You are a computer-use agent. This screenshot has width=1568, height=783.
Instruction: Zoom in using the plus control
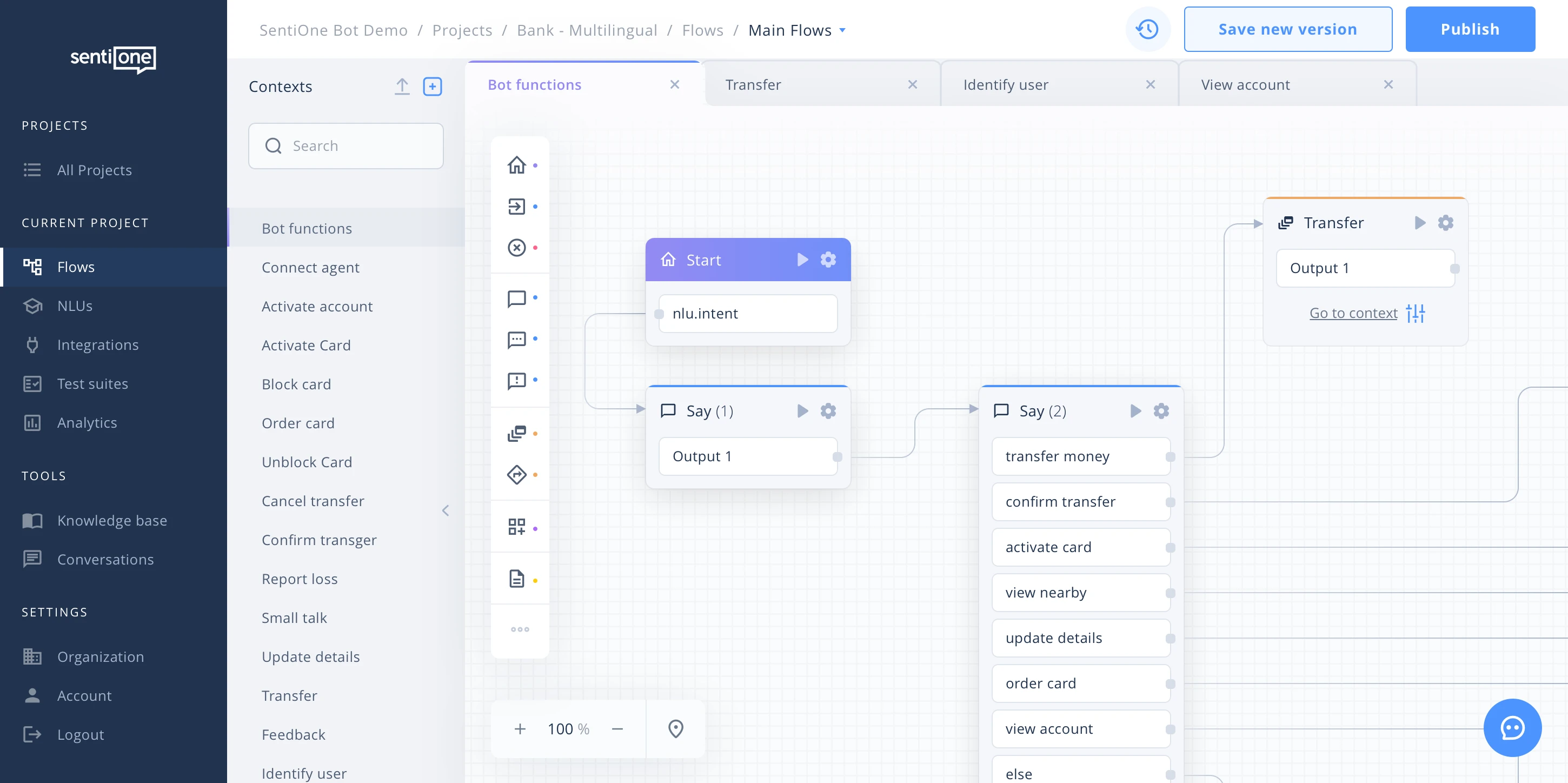tap(520, 728)
